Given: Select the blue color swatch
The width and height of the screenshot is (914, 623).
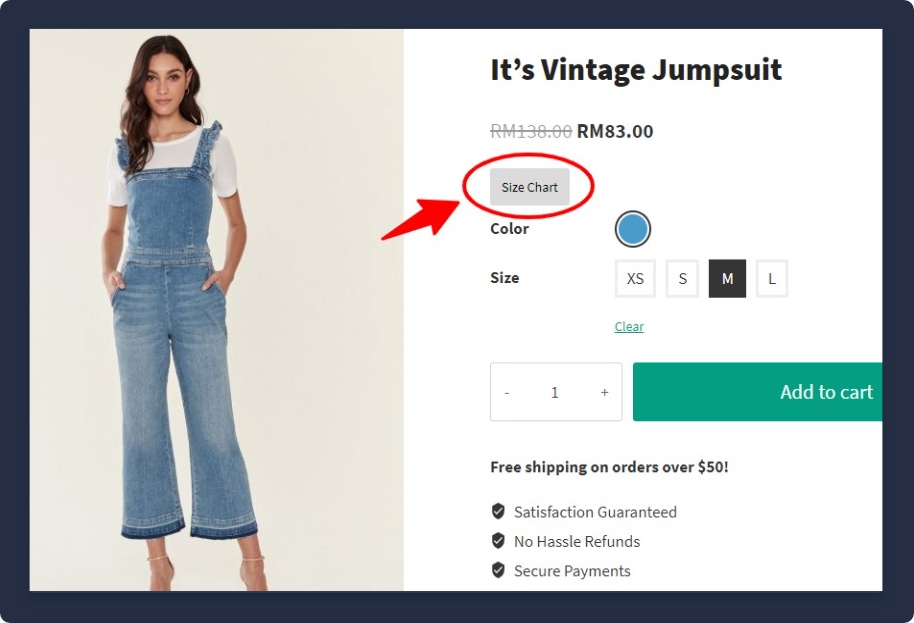Looking at the screenshot, I should (x=632, y=229).
